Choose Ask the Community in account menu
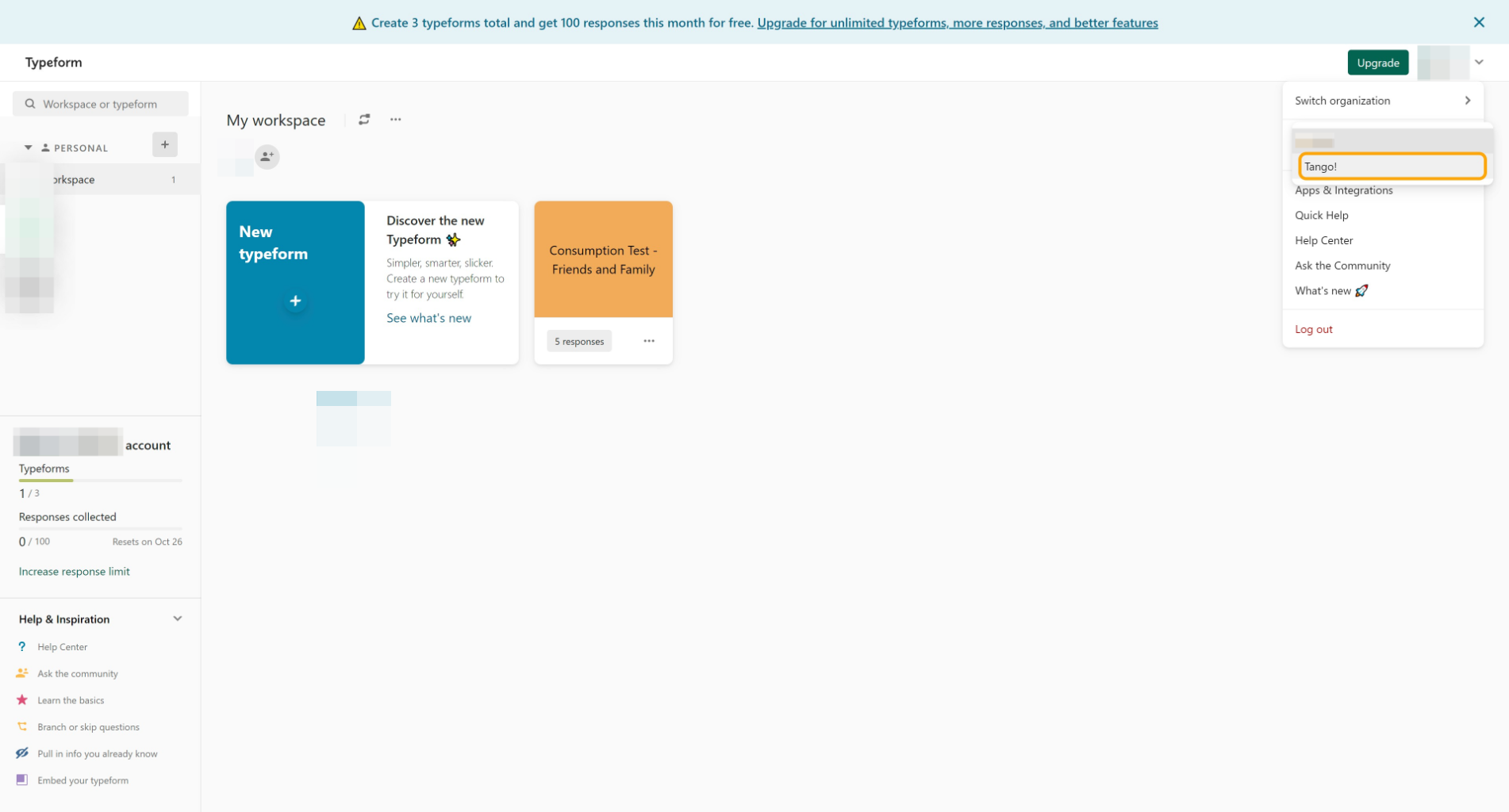Image resolution: width=1509 pixels, height=812 pixels. pos(1342,266)
